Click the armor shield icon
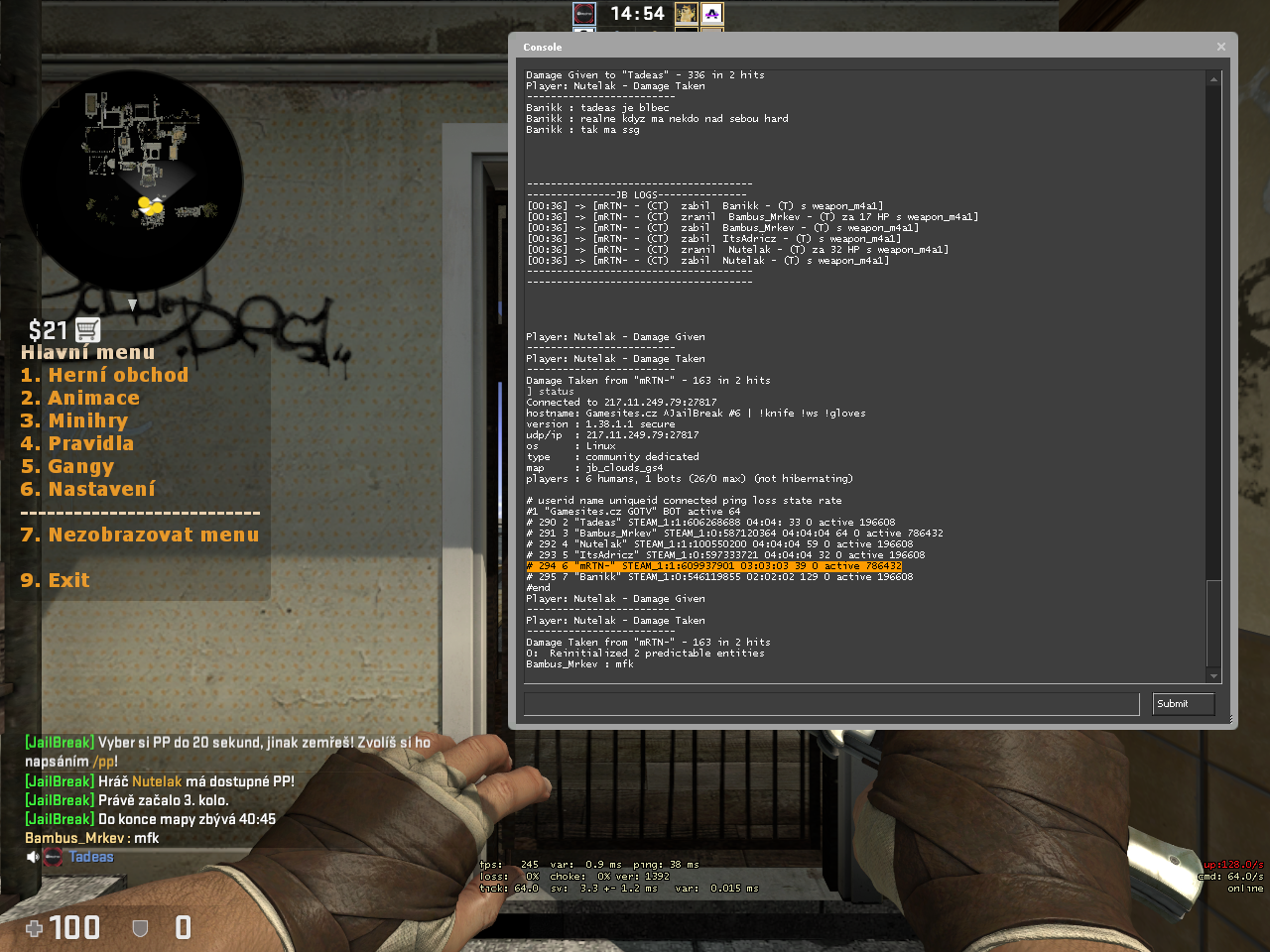Viewport: 1270px width, 952px height. [140, 928]
